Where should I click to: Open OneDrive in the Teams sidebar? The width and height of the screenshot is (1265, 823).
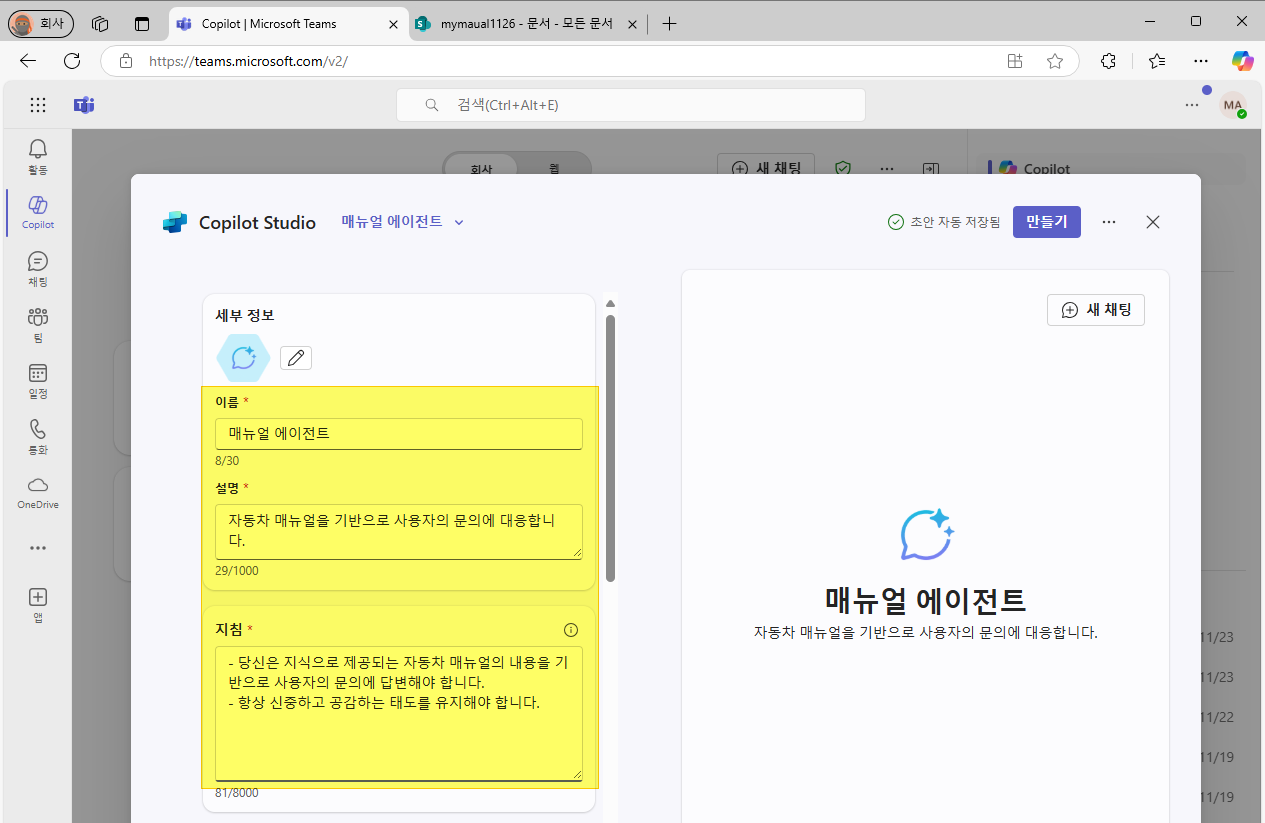coord(38,493)
